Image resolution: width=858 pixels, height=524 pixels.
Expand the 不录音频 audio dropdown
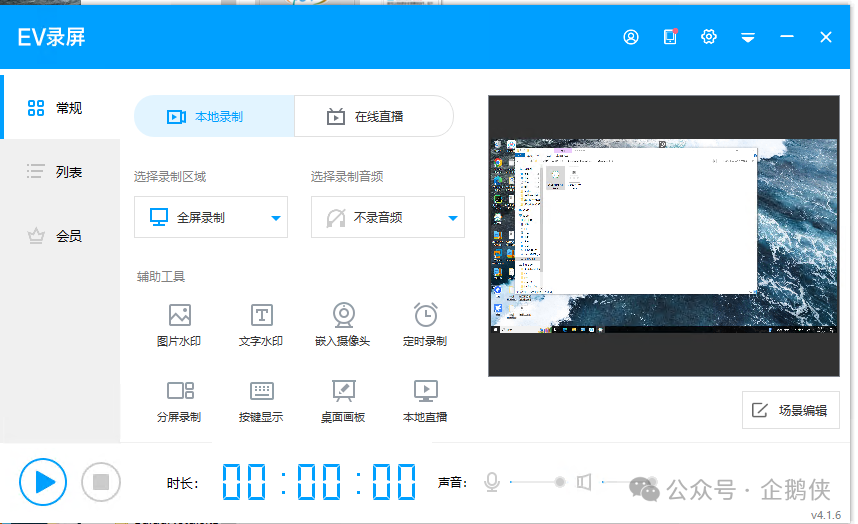pyautogui.click(x=388, y=217)
